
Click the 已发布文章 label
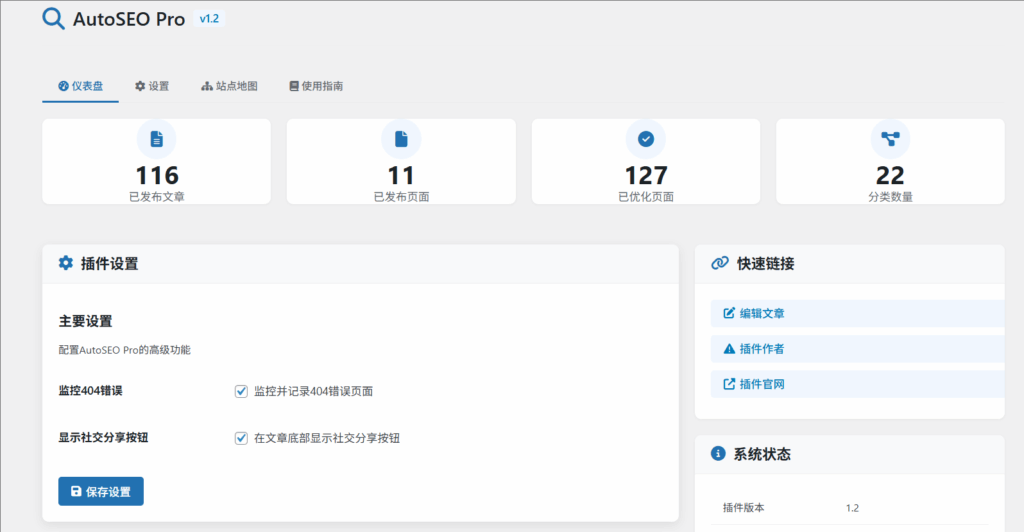[157, 196]
